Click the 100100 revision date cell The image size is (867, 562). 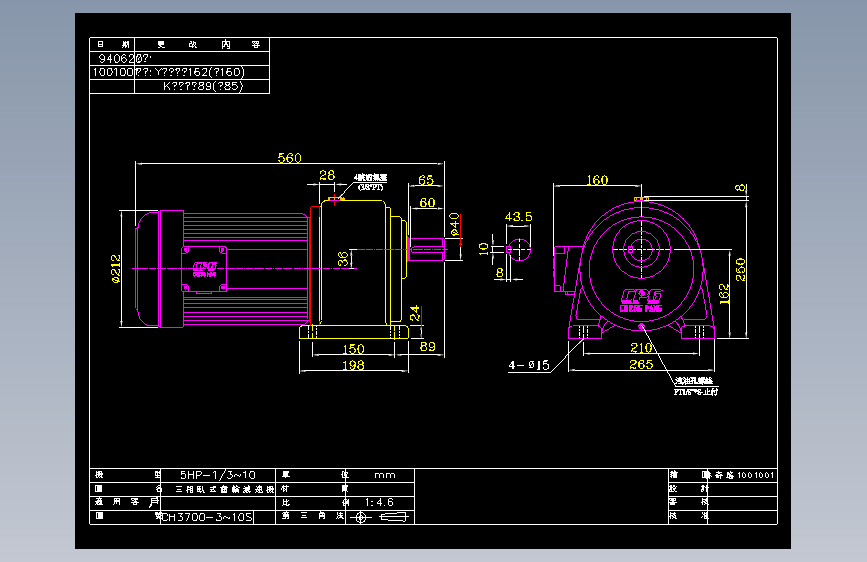(x=113, y=72)
